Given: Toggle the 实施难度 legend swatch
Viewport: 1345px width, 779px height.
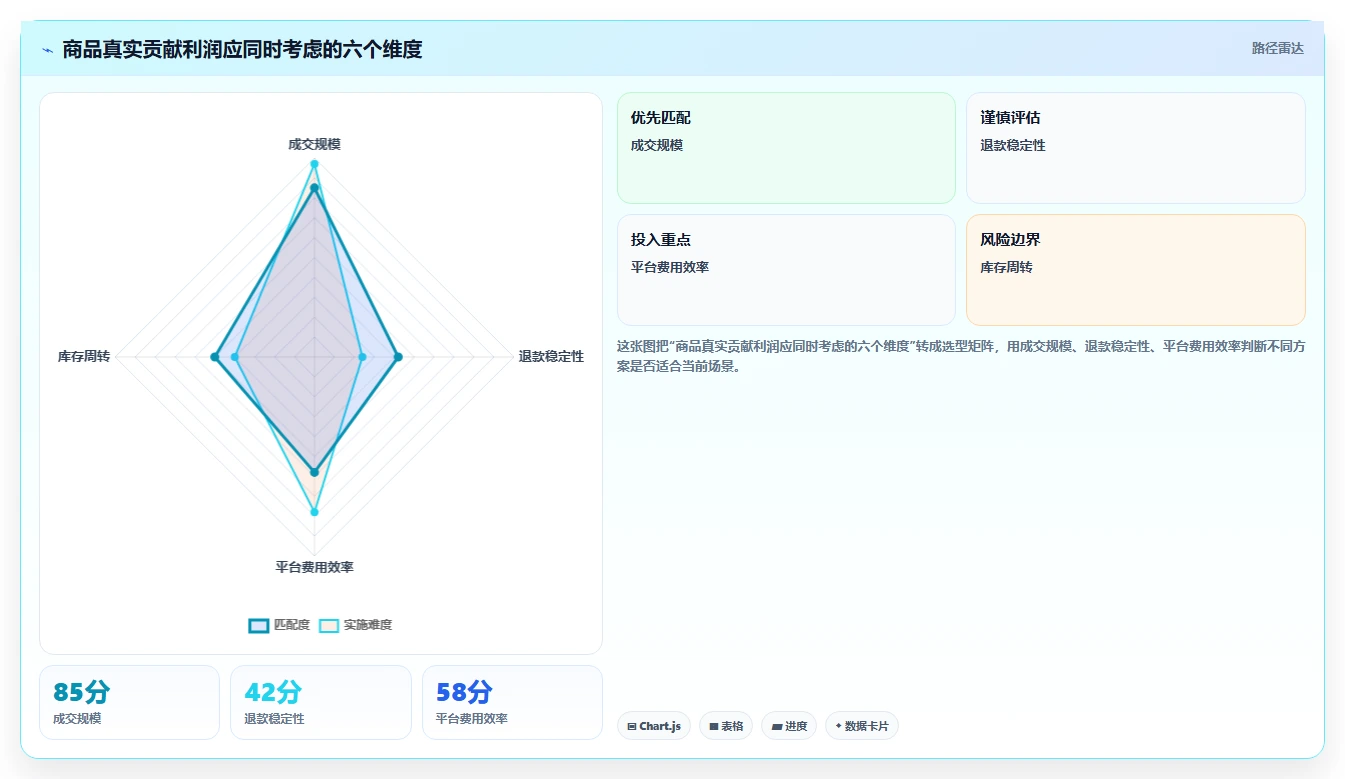Looking at the screenshot, I should coord(329,625).
